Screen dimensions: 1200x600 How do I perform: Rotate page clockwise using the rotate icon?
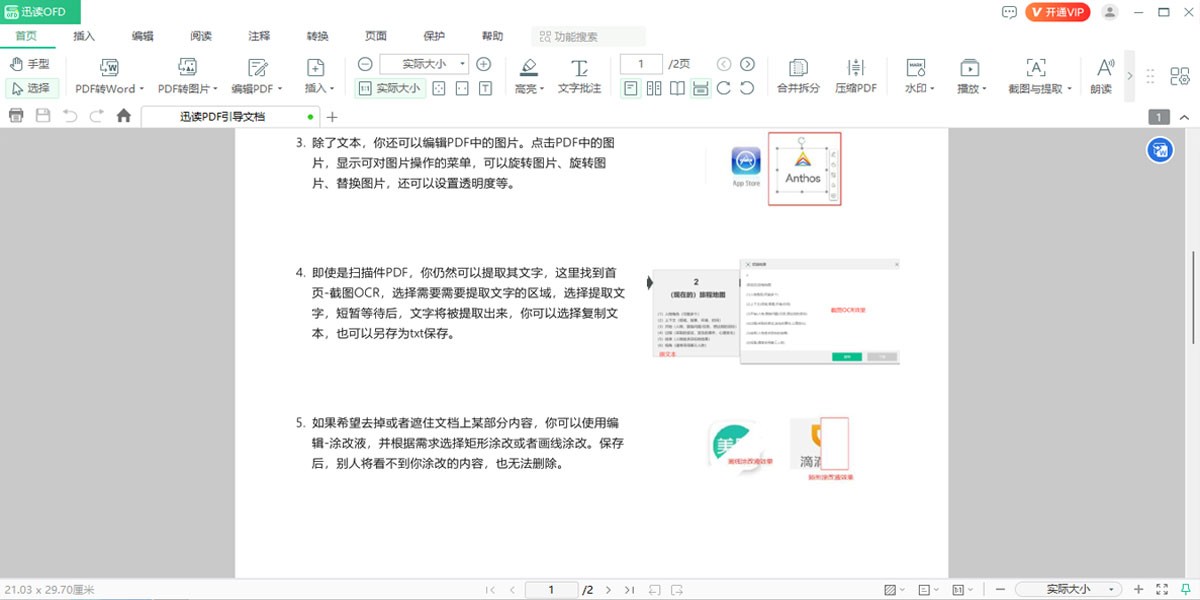point(724,88)
